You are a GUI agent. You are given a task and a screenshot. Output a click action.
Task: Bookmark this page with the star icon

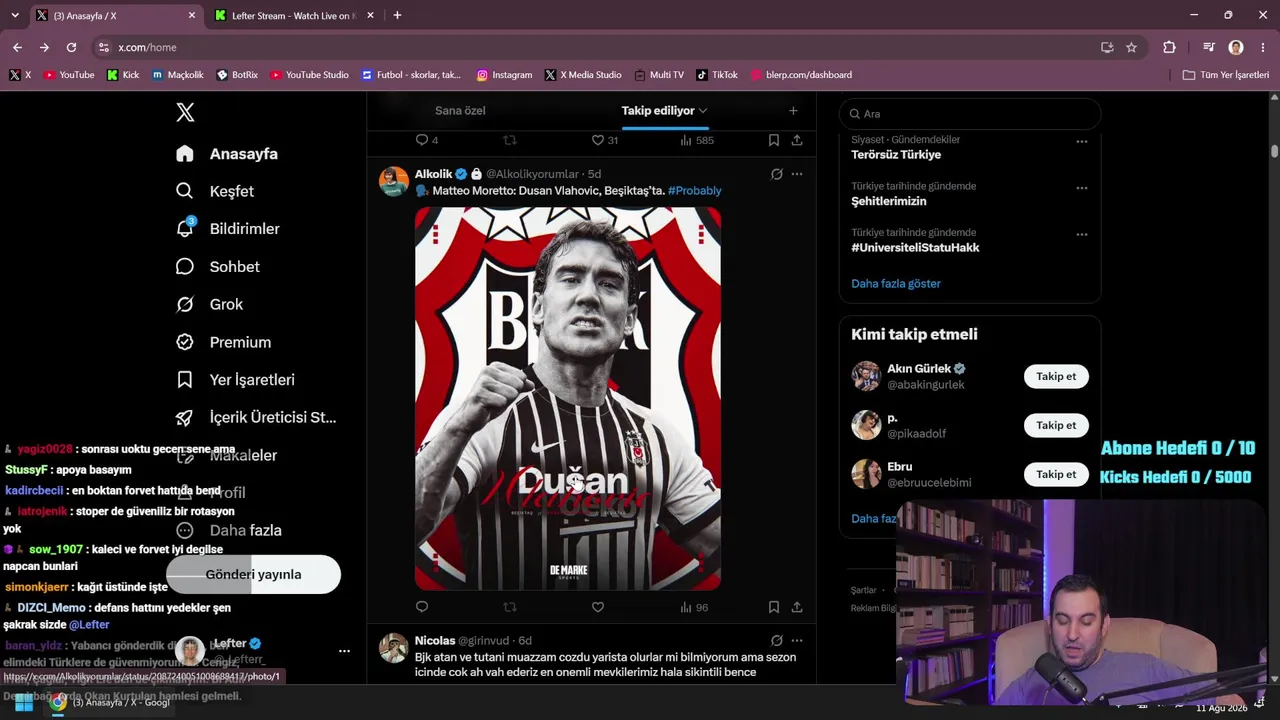(x=1131, y=47)
